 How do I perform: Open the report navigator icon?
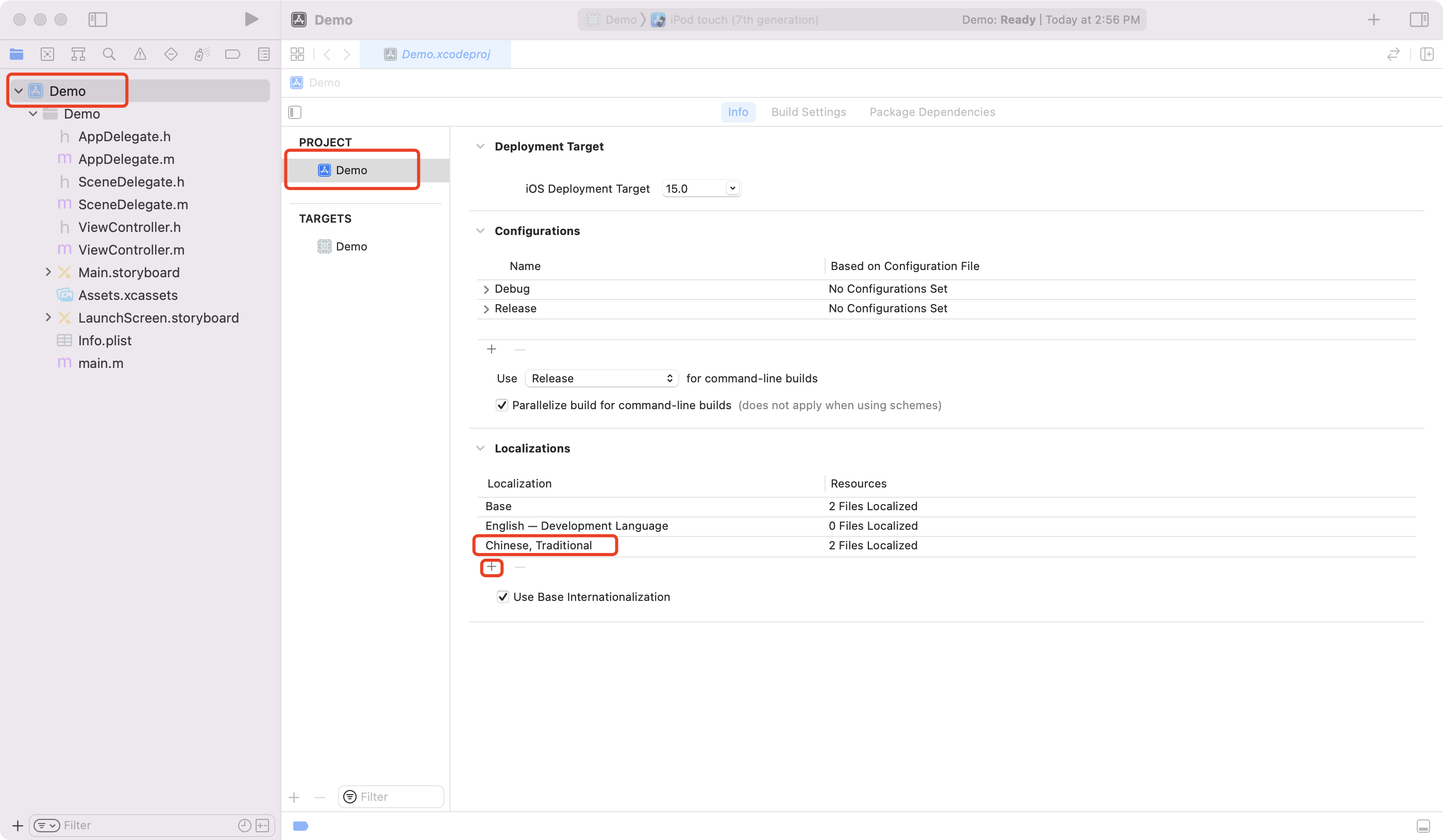click(x=263, y=55)
